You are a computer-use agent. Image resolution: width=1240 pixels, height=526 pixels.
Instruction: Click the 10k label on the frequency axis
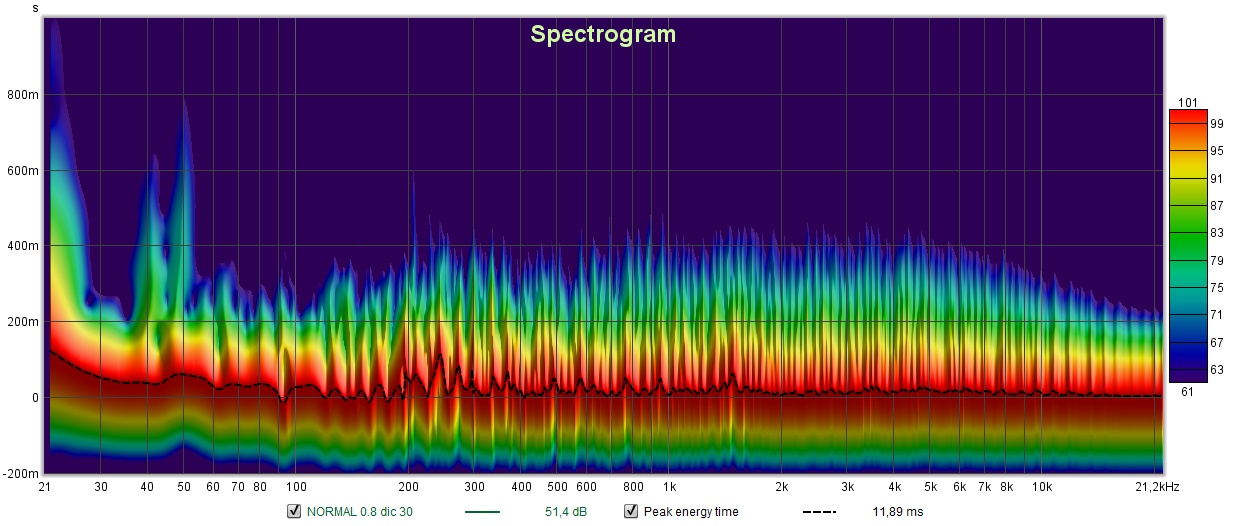click(1042, 487)
